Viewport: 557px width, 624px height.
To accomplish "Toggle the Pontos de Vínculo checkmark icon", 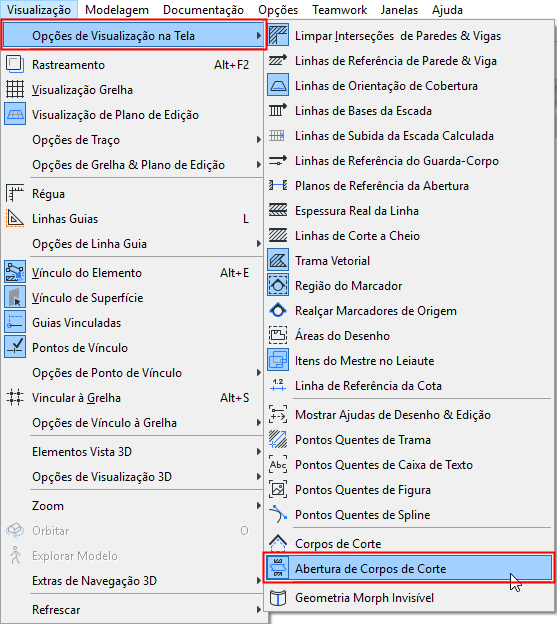I will coord(15,347).
